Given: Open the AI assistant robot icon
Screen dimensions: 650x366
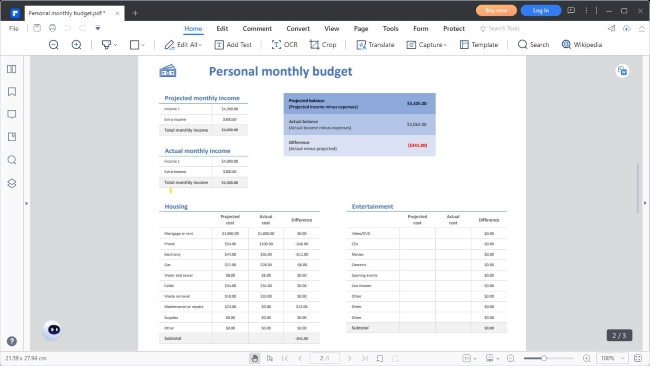Looking at the screenshot, I should click(54, 330).
